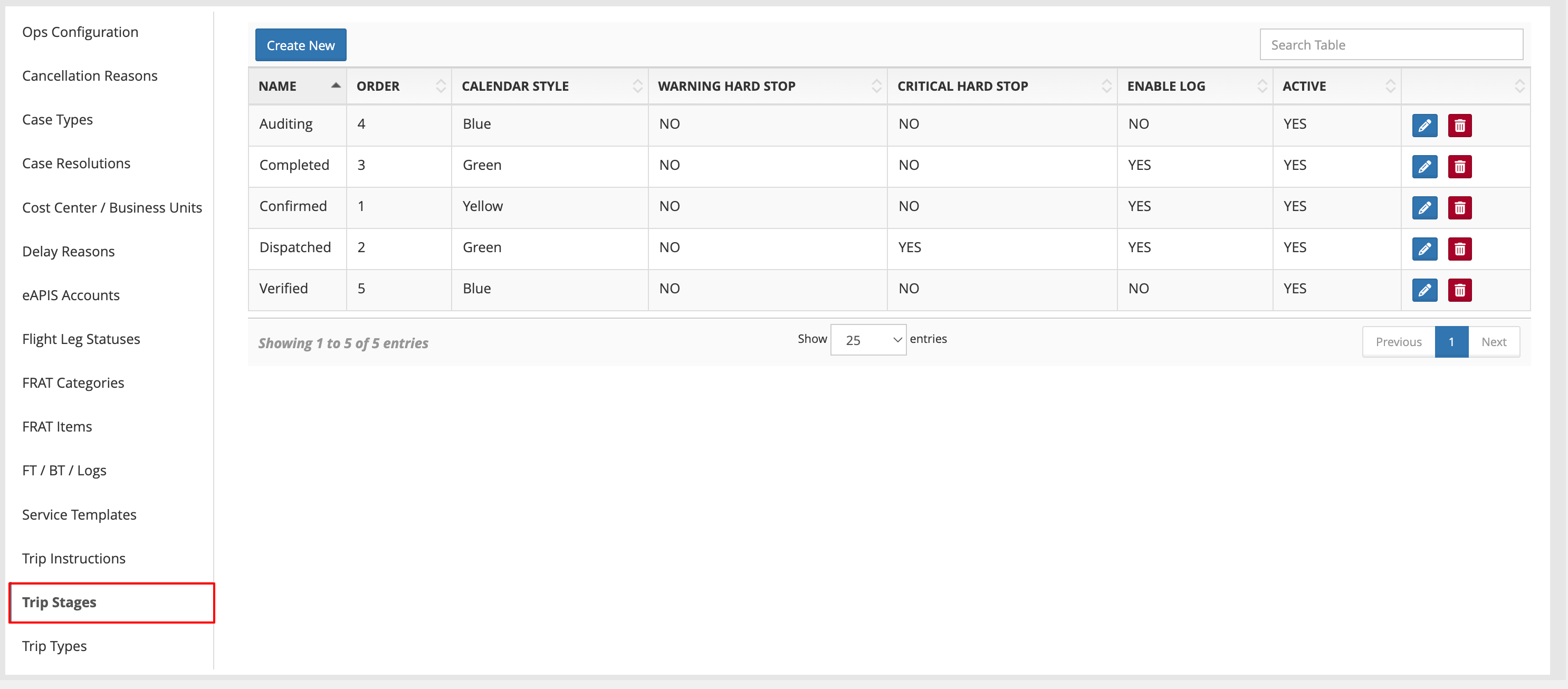Sort table by Name column
The height and width of the screenshot is (689, 1568).
point(298,86)
